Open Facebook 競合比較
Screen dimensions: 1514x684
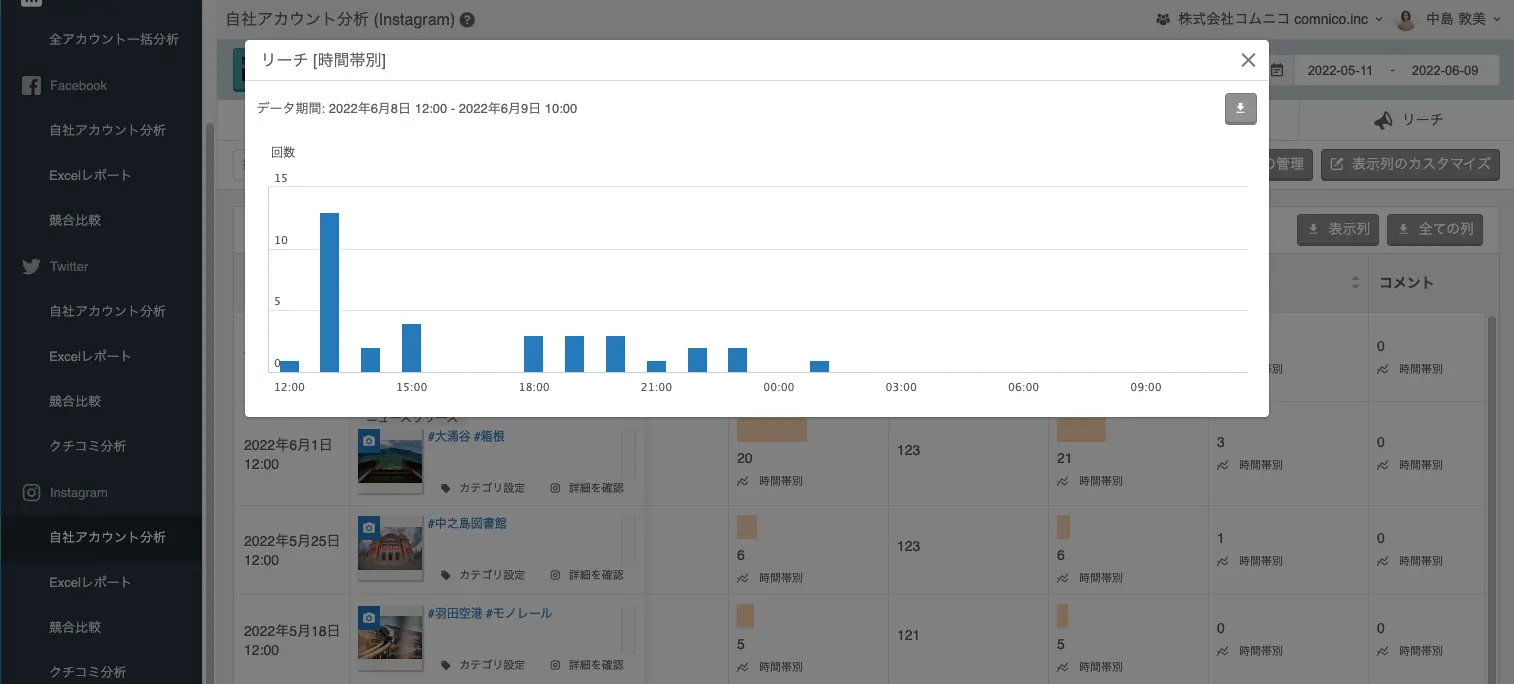coord(76,220)
